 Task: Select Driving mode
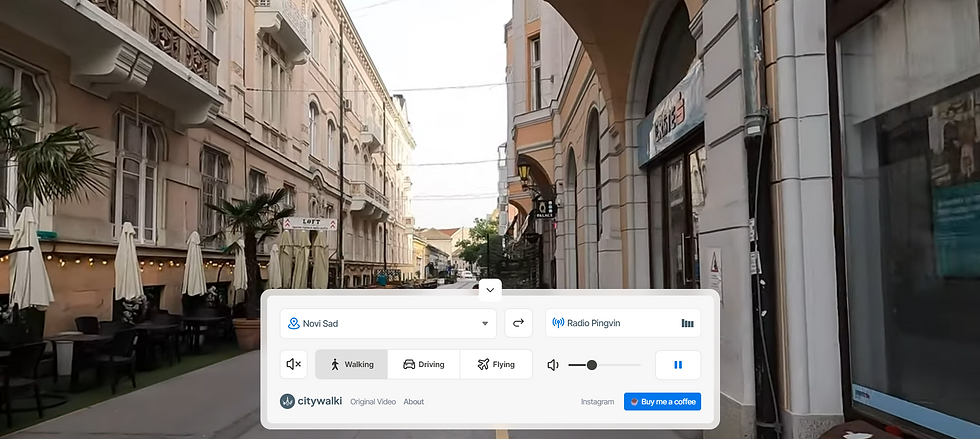[424, 364]
